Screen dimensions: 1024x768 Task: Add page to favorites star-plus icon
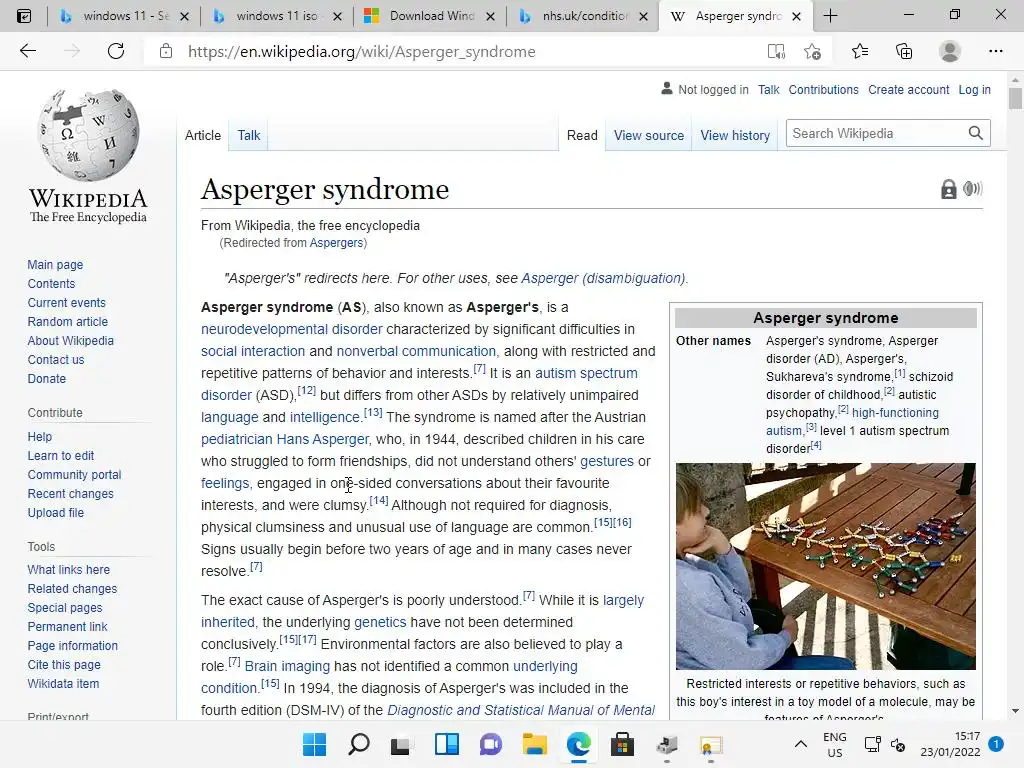click(x=812, y=52)
